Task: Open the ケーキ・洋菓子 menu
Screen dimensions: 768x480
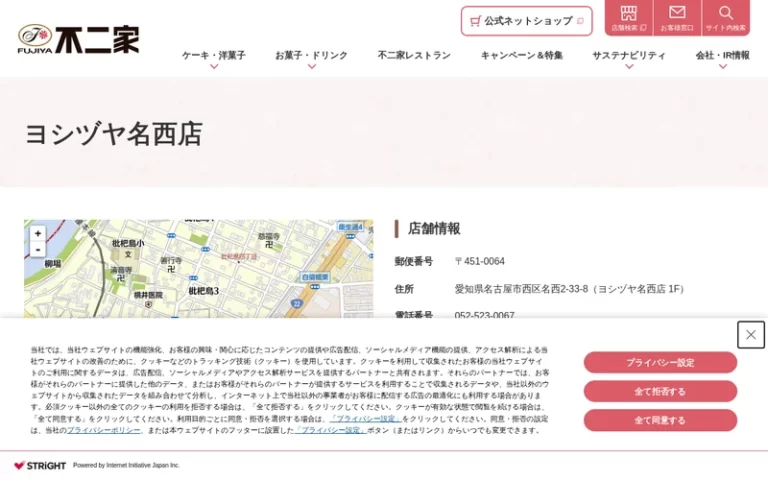Action: tap(214, 55)
